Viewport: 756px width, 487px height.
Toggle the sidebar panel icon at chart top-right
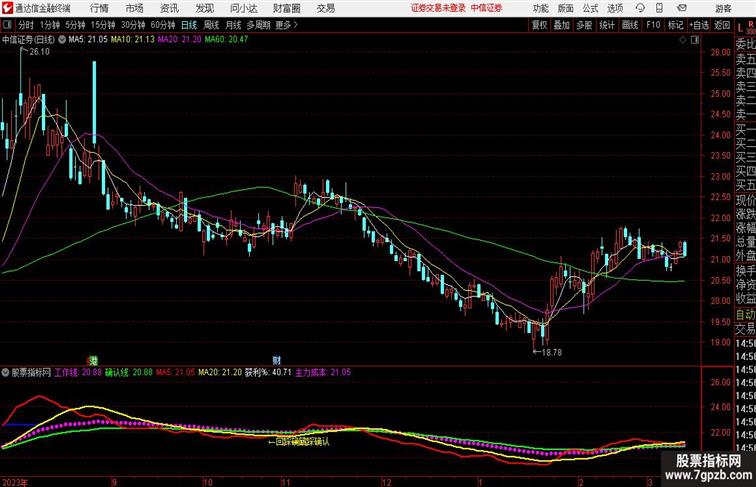(695, 40)
